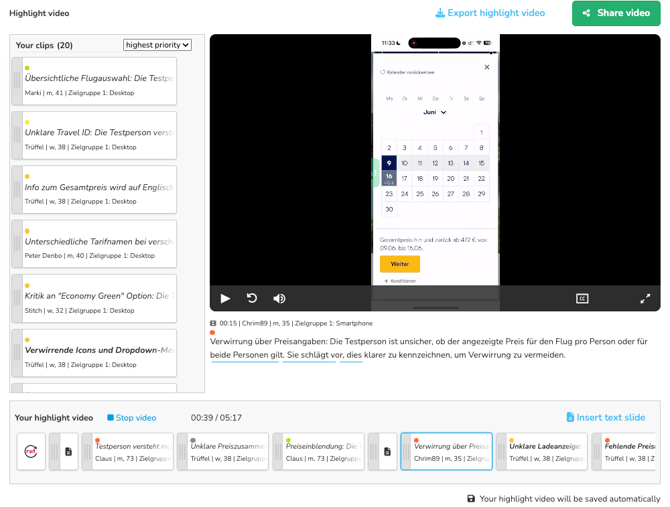Click Stop video link
The width and height of the screenshot is (670, 507).
click(x=132, y=418)
